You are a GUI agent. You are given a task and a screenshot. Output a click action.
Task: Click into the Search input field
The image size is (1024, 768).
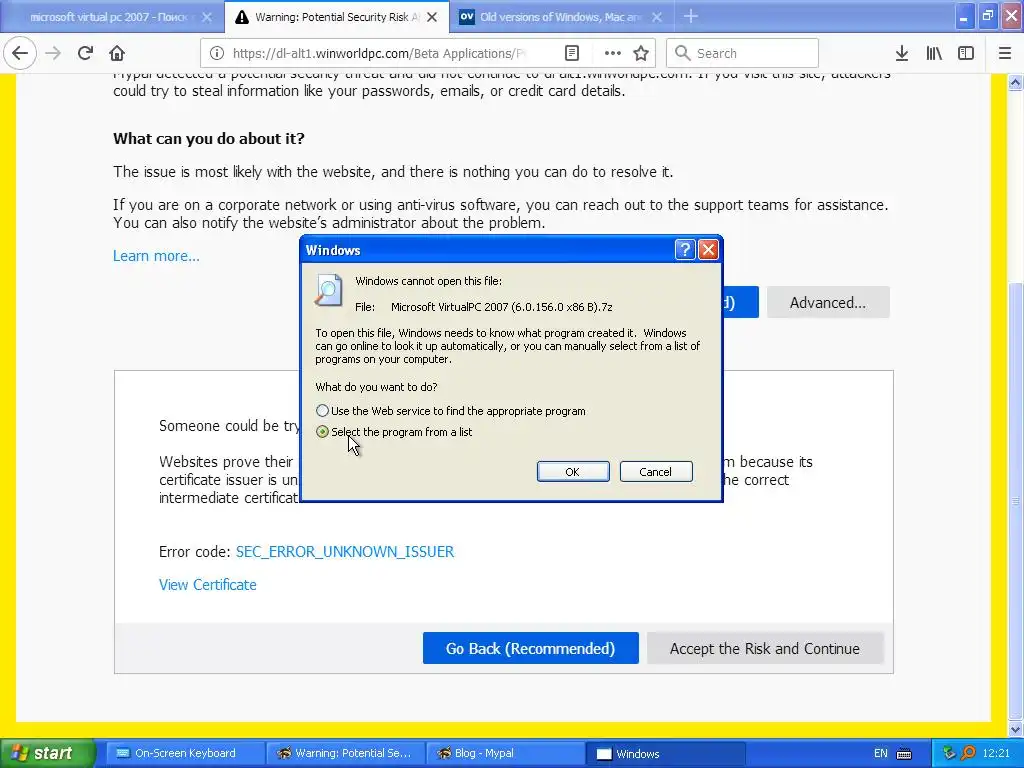742,53
